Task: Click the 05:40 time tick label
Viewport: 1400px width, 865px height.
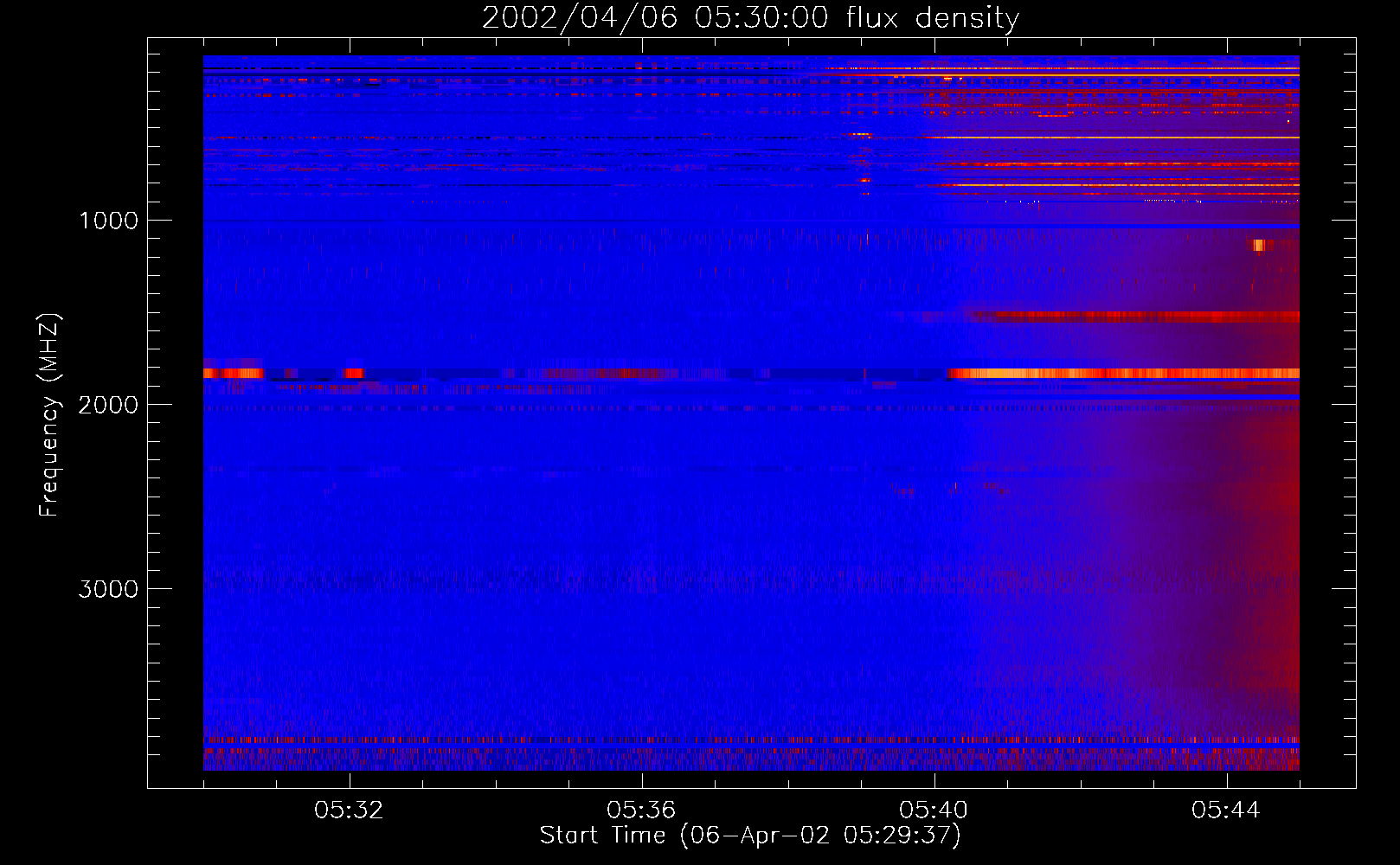Action: pyautogui.click(x=934, y=811)
